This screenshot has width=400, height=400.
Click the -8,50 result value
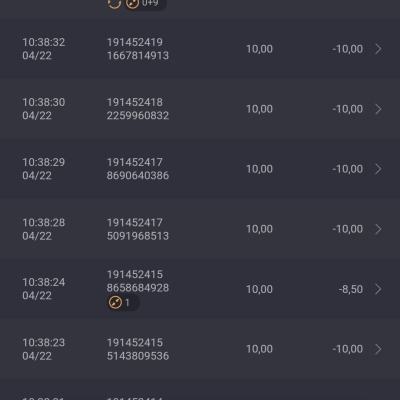click(x=351, y=289)
